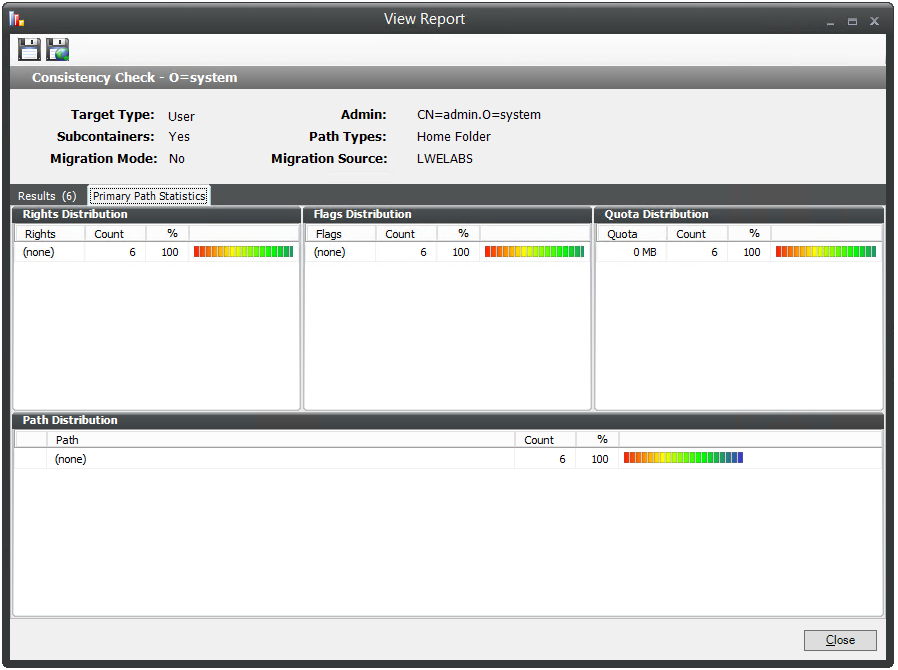The height and width of the screenshot is (670, 898).
Task: Click the Save as HTML floppy icon with globe
Action: [57, 50]
